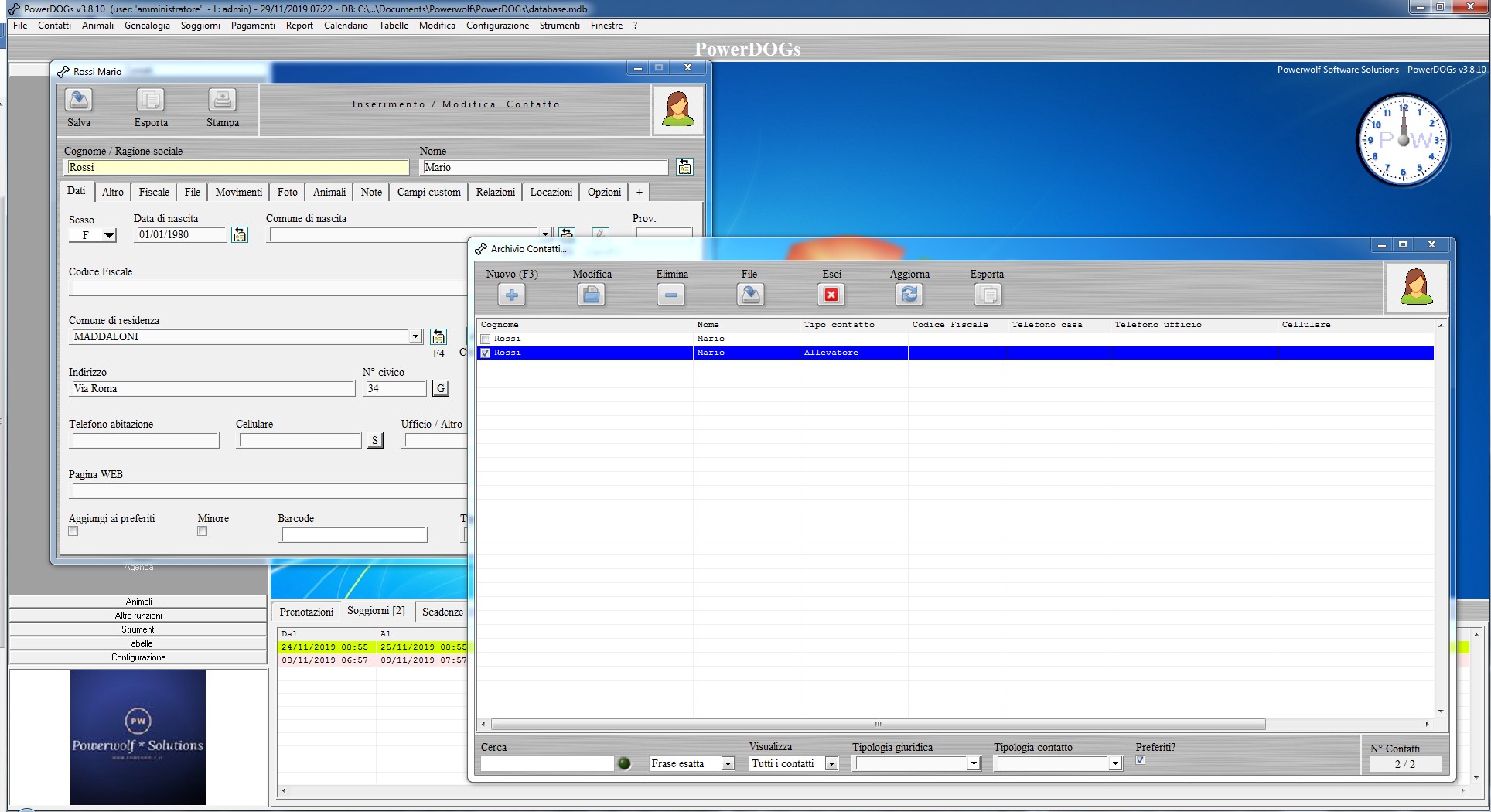Click the Stampa printer icon
This screenshot has height=812, width=1491.
222,100
